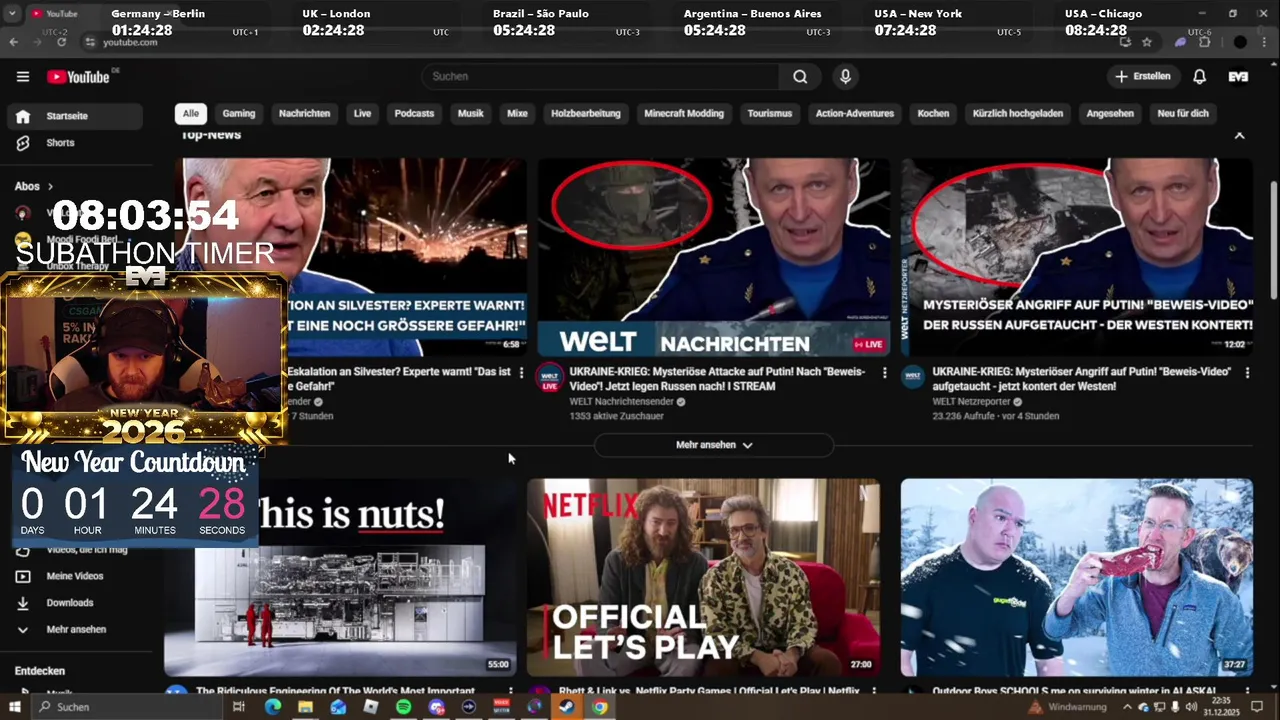Open Chrome tab search dropdown arrow
This screenshot has width=1280, height=720.
[x=12, y=14]
